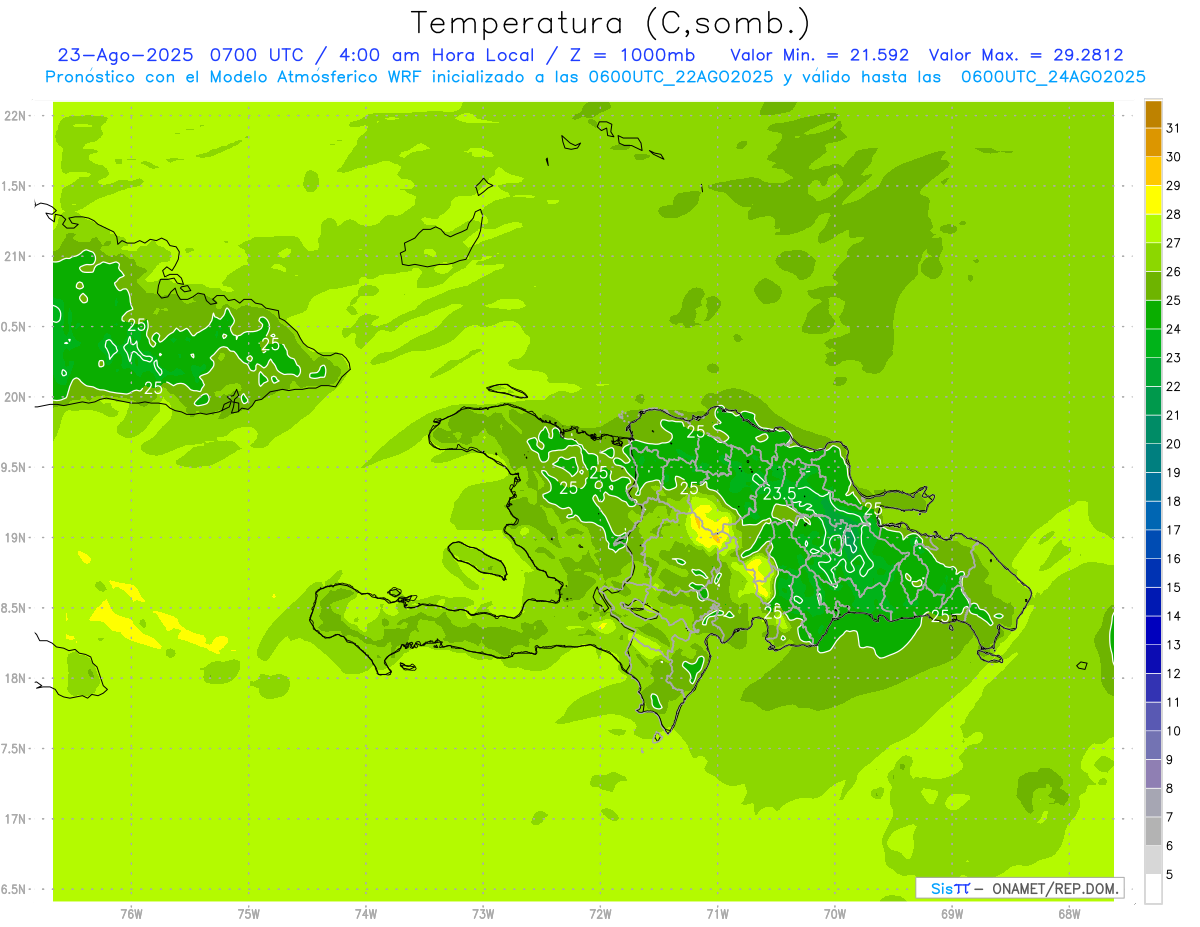This screenshot has height=927, width=1200.
Task: Click the "6" value on the color scale
Action: pyautogui.click(x=1170, y=846)
